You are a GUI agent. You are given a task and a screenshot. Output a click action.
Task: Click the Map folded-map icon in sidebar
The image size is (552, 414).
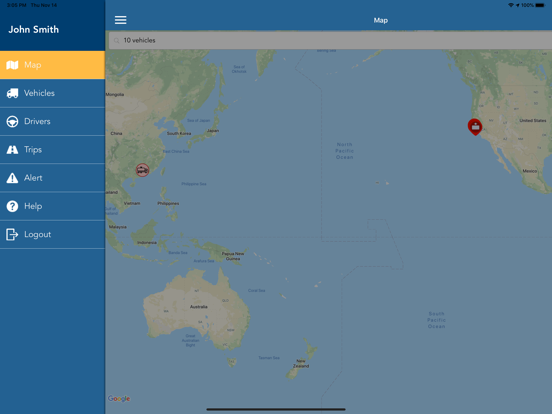(x=12, y=65)
